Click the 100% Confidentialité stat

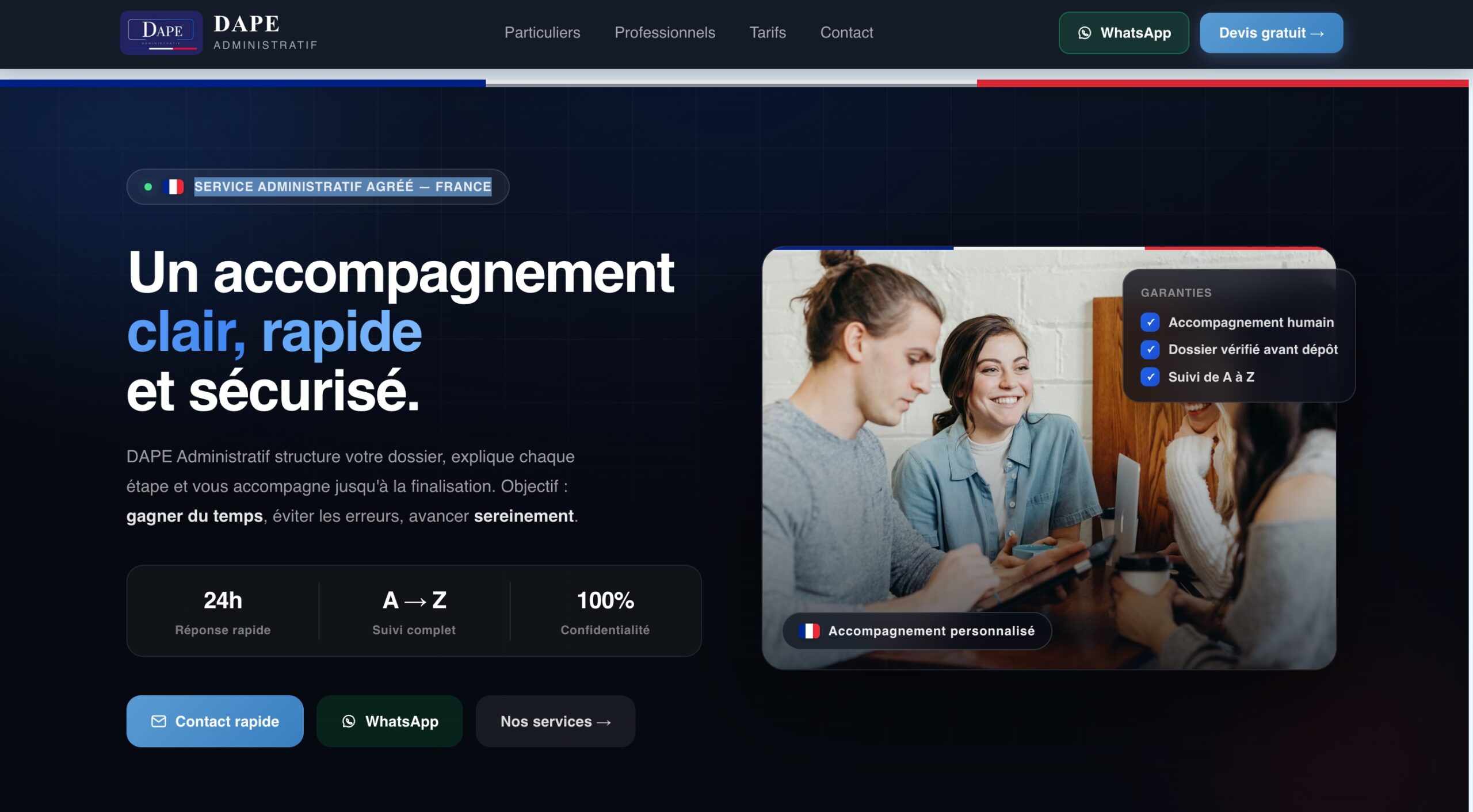click(605, 612)
